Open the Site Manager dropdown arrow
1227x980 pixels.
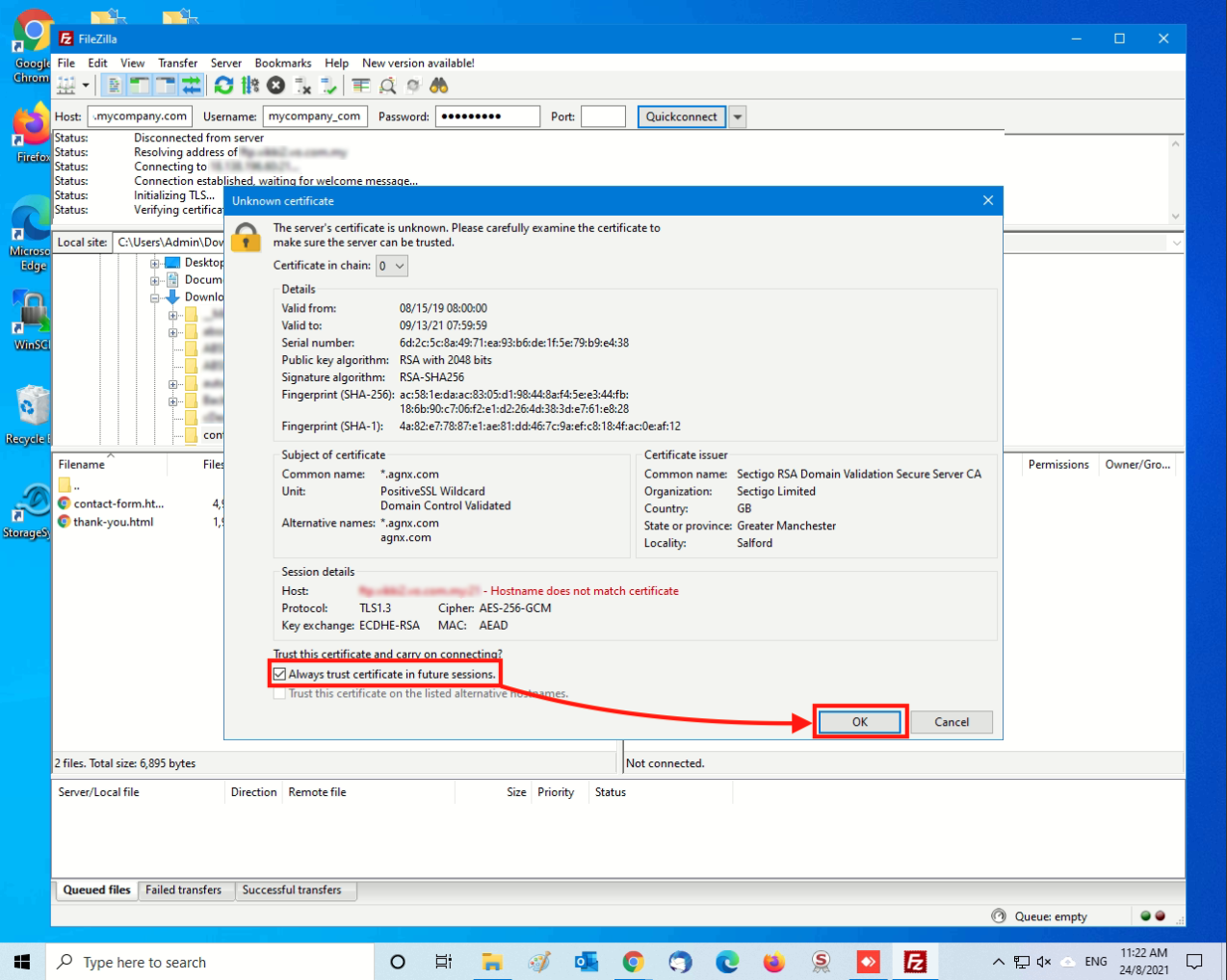click(86, 86)
